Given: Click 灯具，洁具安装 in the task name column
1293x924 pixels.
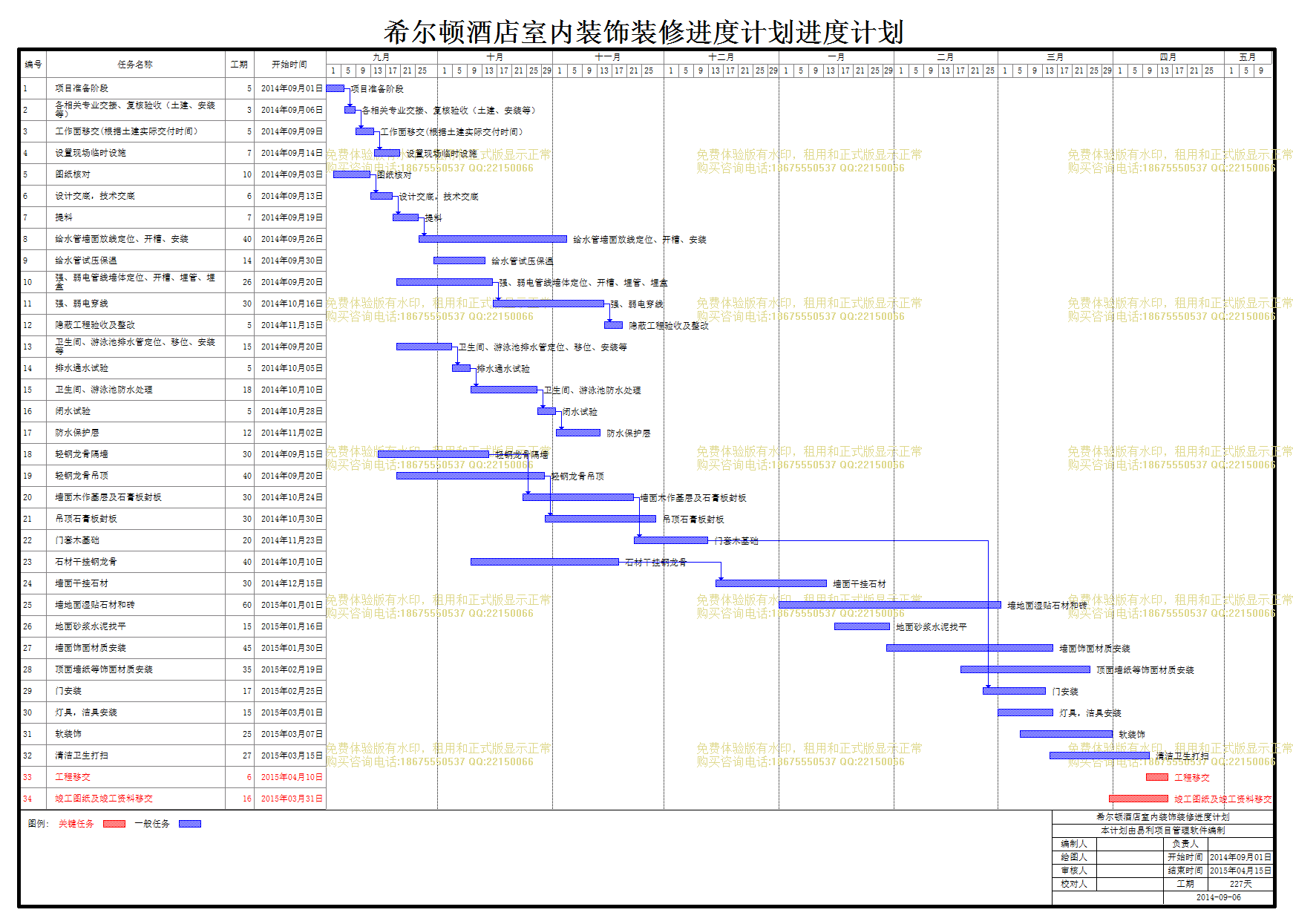Looking at the screenshot, I should pos(86,712).
